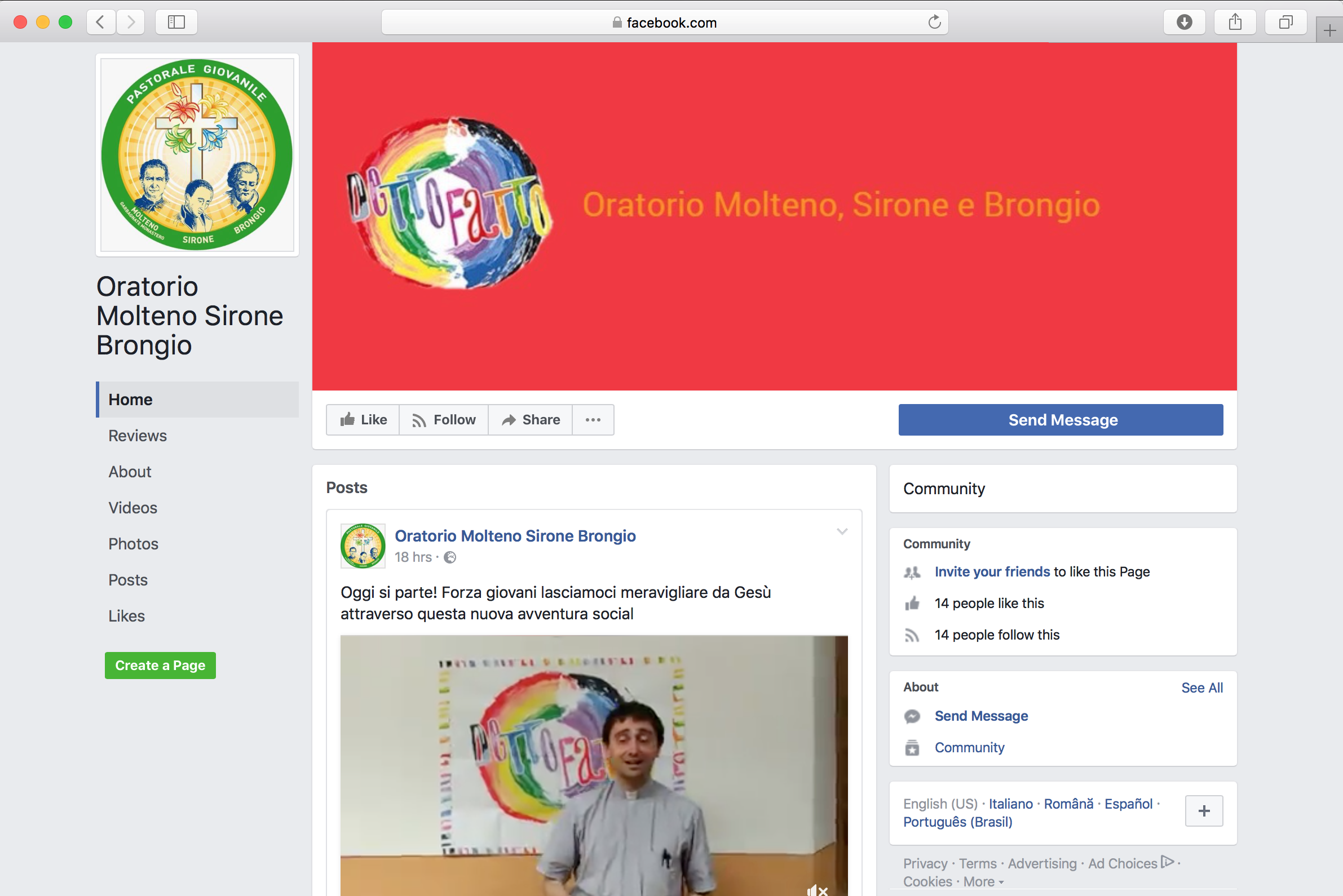Click the Posts heading above feed
1343x896 pixels.
pos(347,487)
